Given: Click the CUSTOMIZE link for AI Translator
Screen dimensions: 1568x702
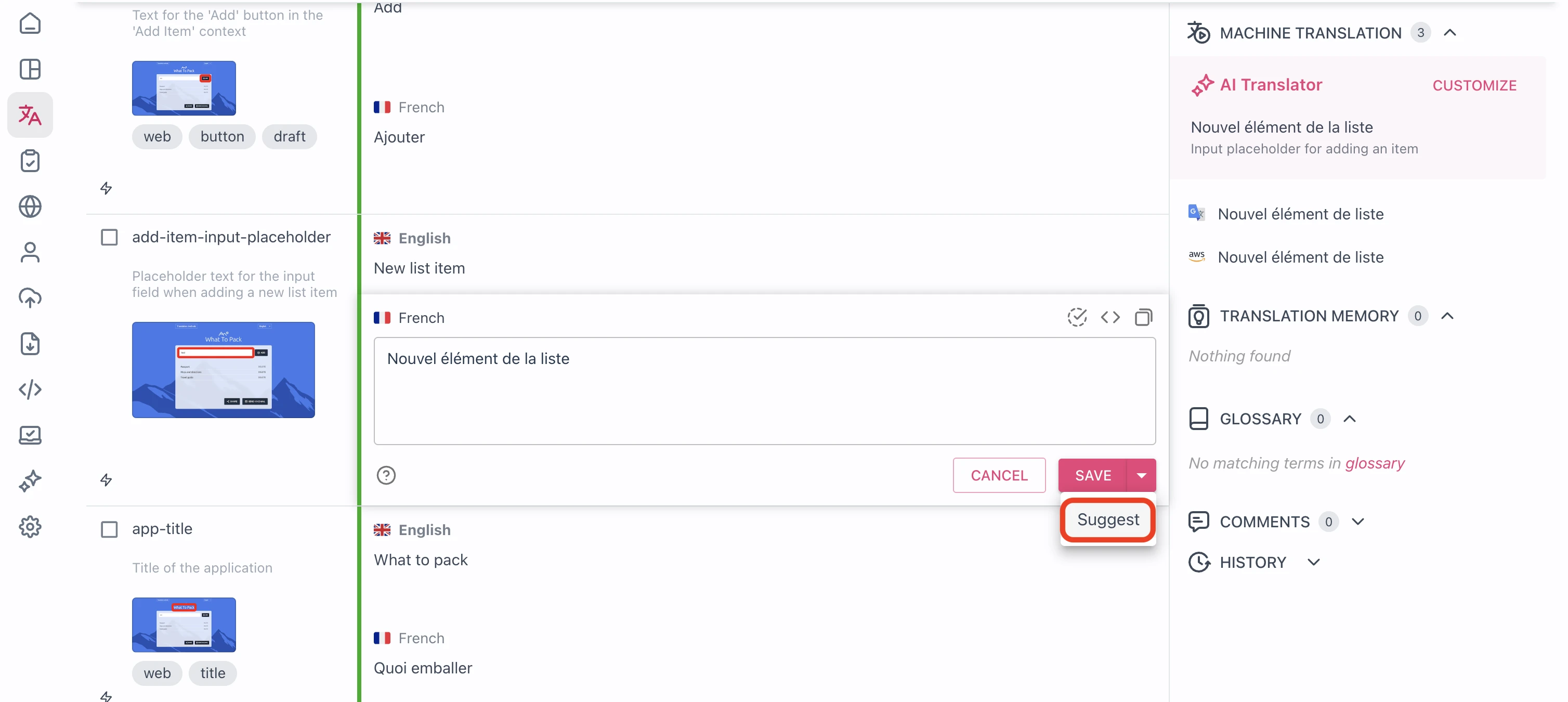Looking at the screenshot, I should pos(1475,85).
